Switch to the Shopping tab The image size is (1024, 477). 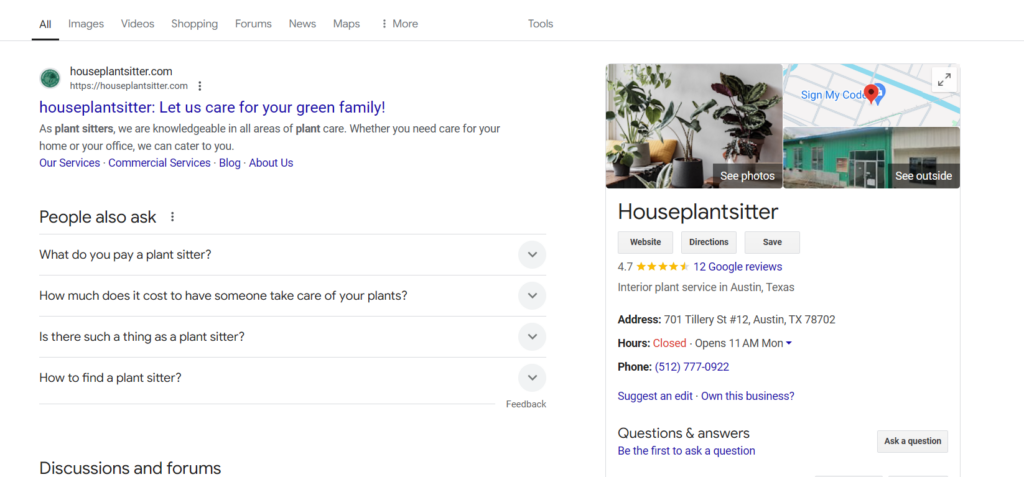[195, 24]
